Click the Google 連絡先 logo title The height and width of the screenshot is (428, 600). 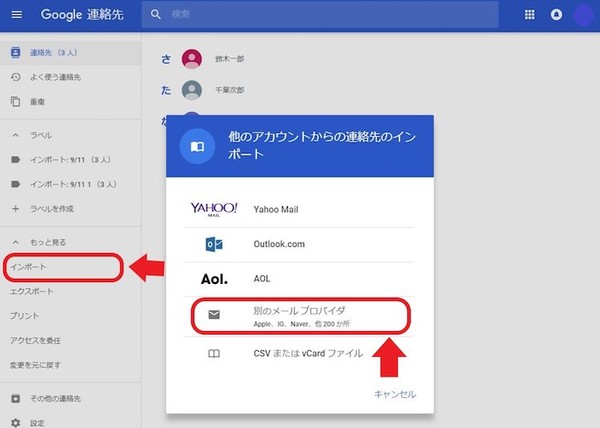pos(82,15)
